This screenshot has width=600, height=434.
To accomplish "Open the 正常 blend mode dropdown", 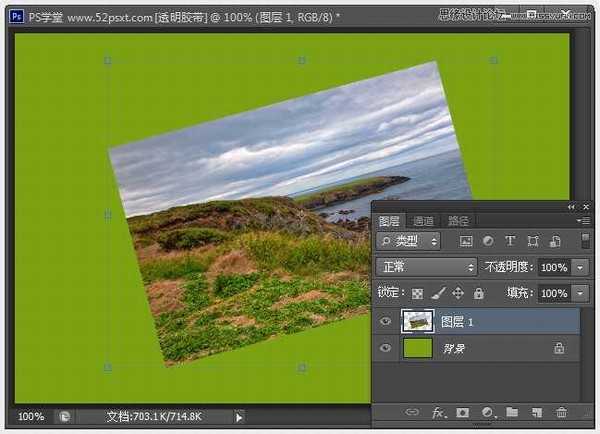I will [427, 268].
